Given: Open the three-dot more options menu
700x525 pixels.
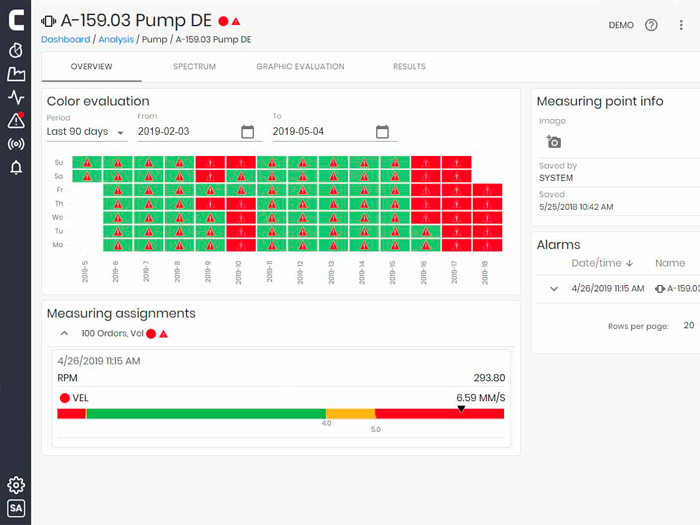Looking at the screenshot, I should 681,25.
